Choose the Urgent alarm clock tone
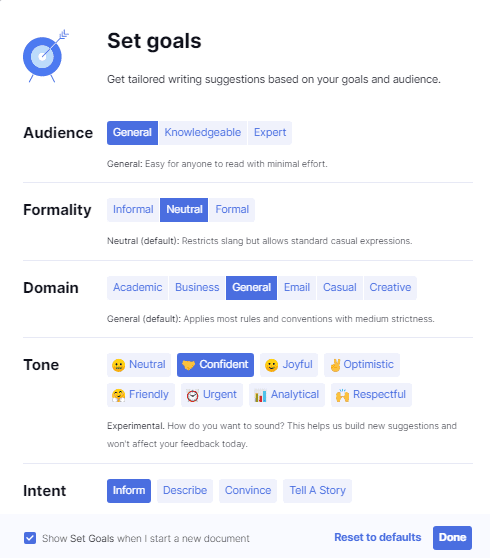 tap(212, 395)
